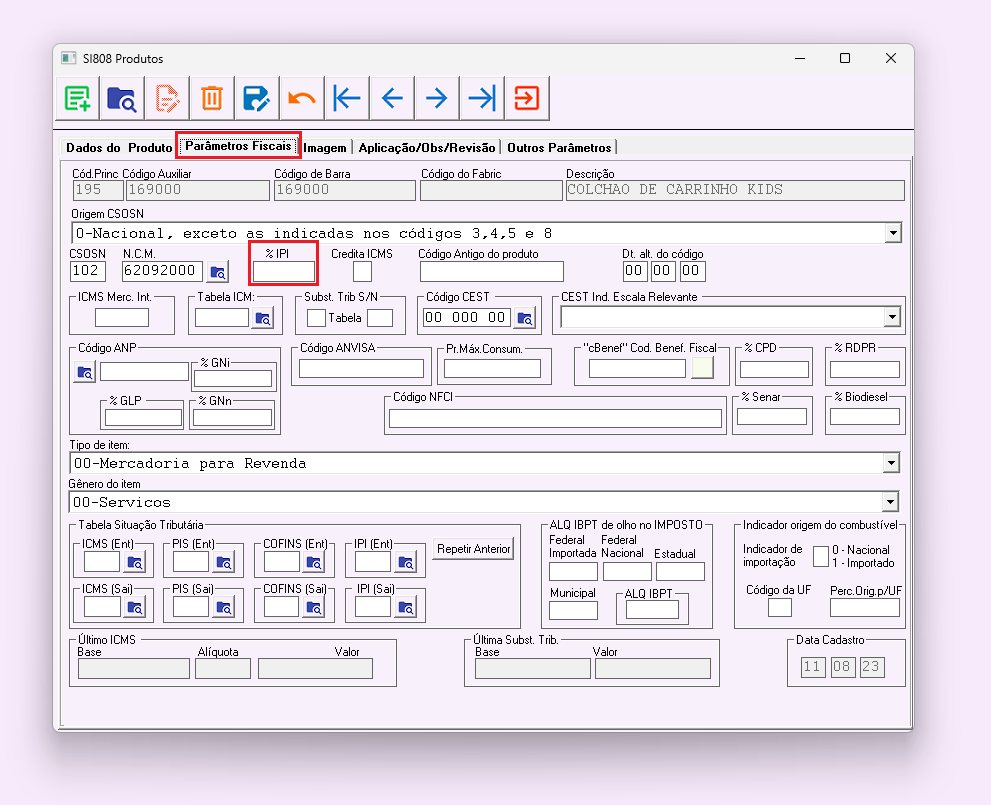Screen dimensions: 991x805
Task: Select the Parâmetros Fiscais tab
Action: pos(238,146)
